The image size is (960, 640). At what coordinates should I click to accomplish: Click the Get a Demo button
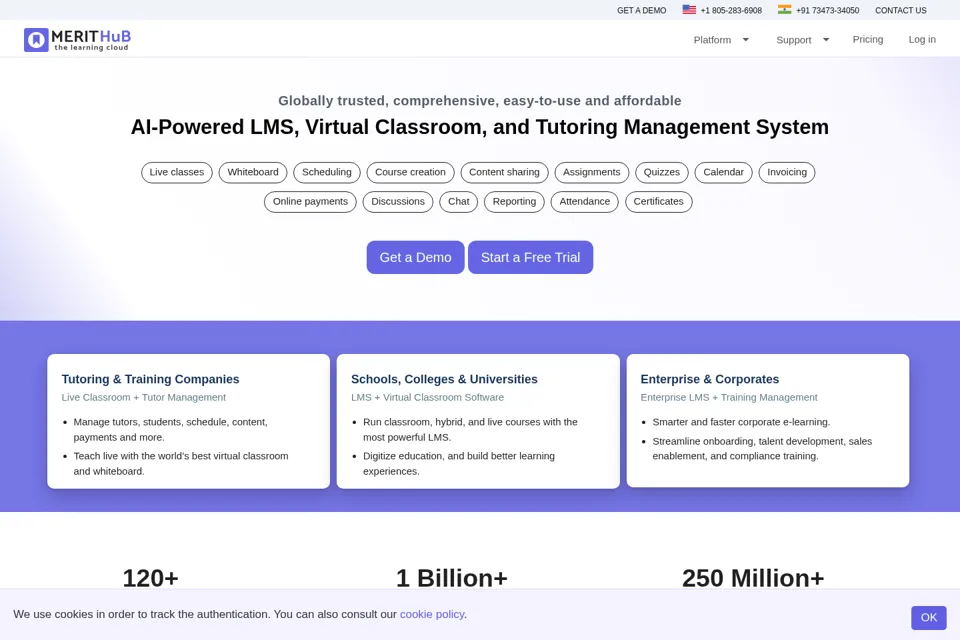tap(415, 257)
